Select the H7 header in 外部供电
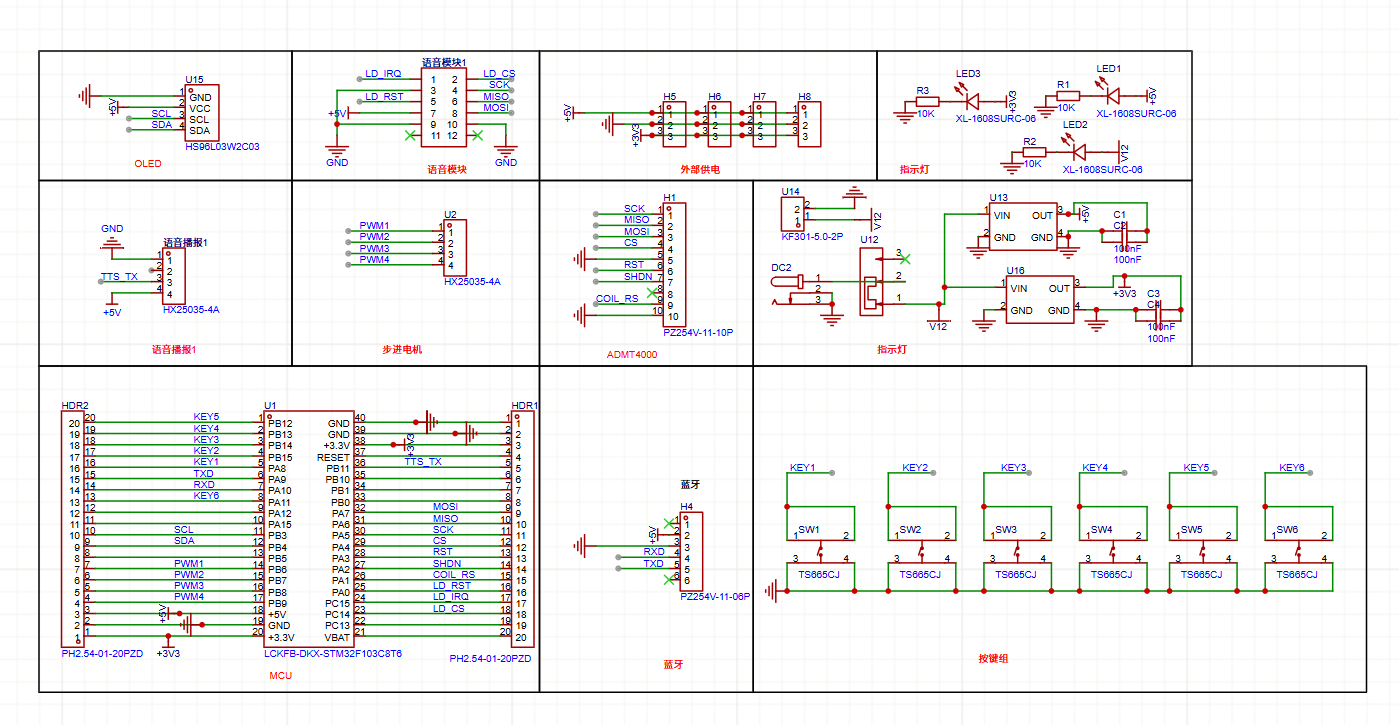1399x725 pixels. (x=765, y=125)
